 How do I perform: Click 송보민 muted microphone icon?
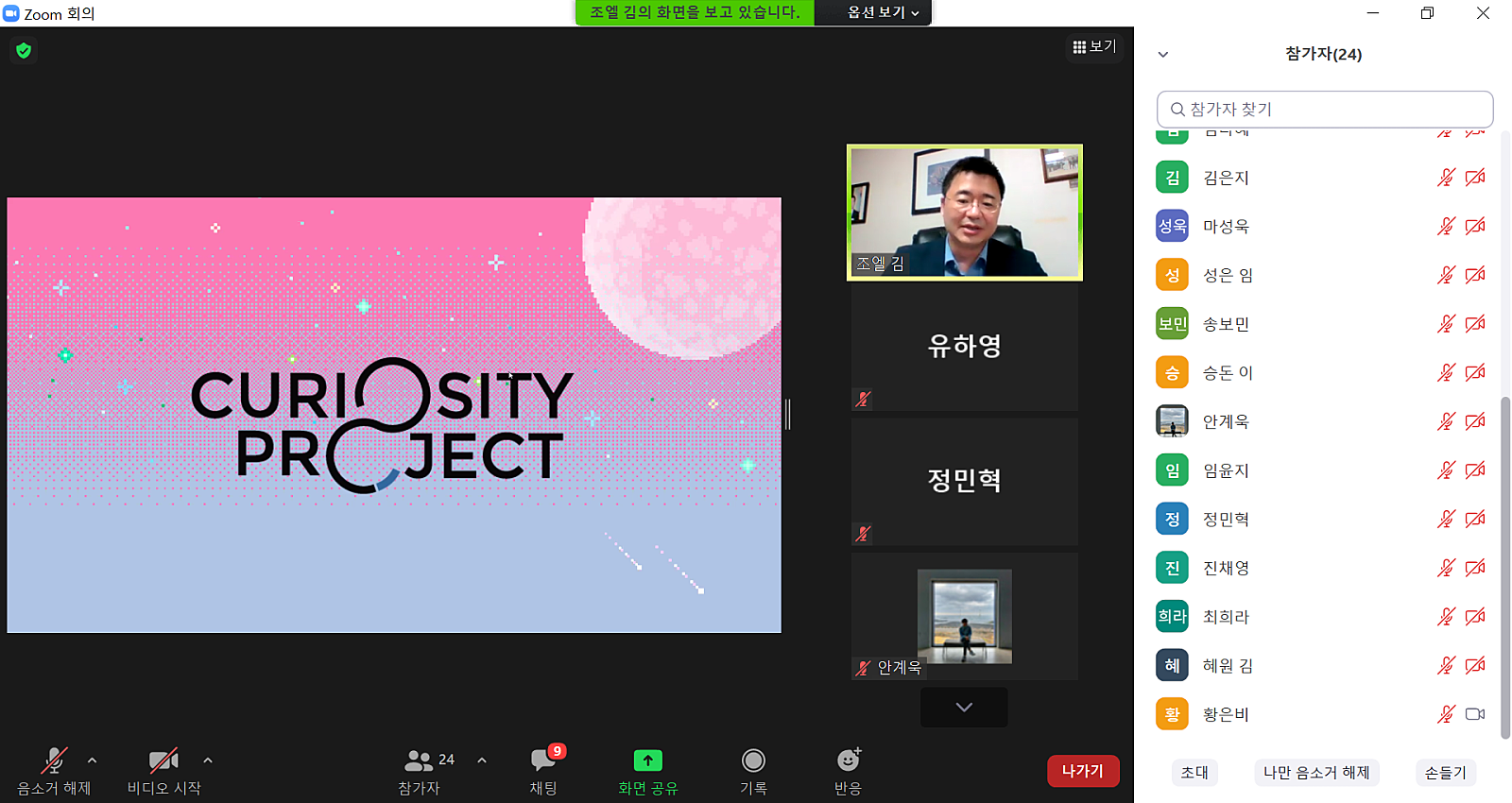[1446, 324]
